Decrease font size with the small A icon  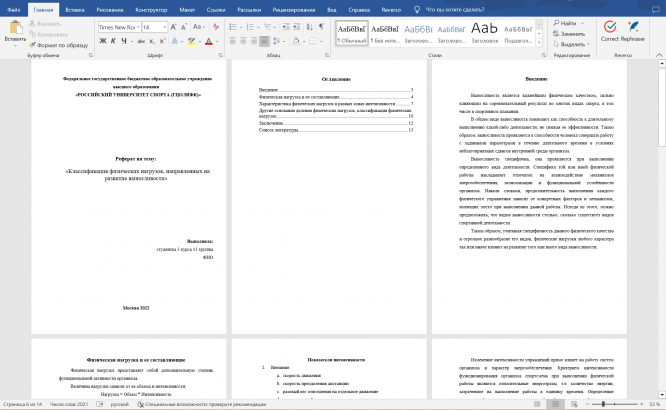183,27
